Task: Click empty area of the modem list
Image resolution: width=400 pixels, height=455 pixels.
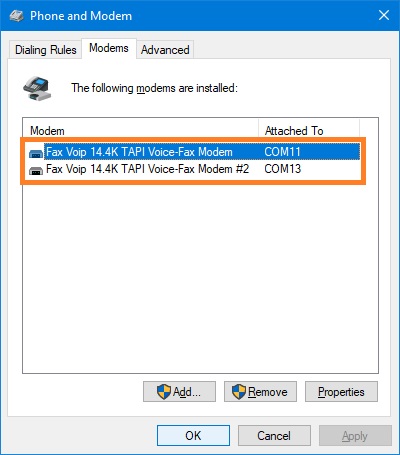Action: point(200,277)
